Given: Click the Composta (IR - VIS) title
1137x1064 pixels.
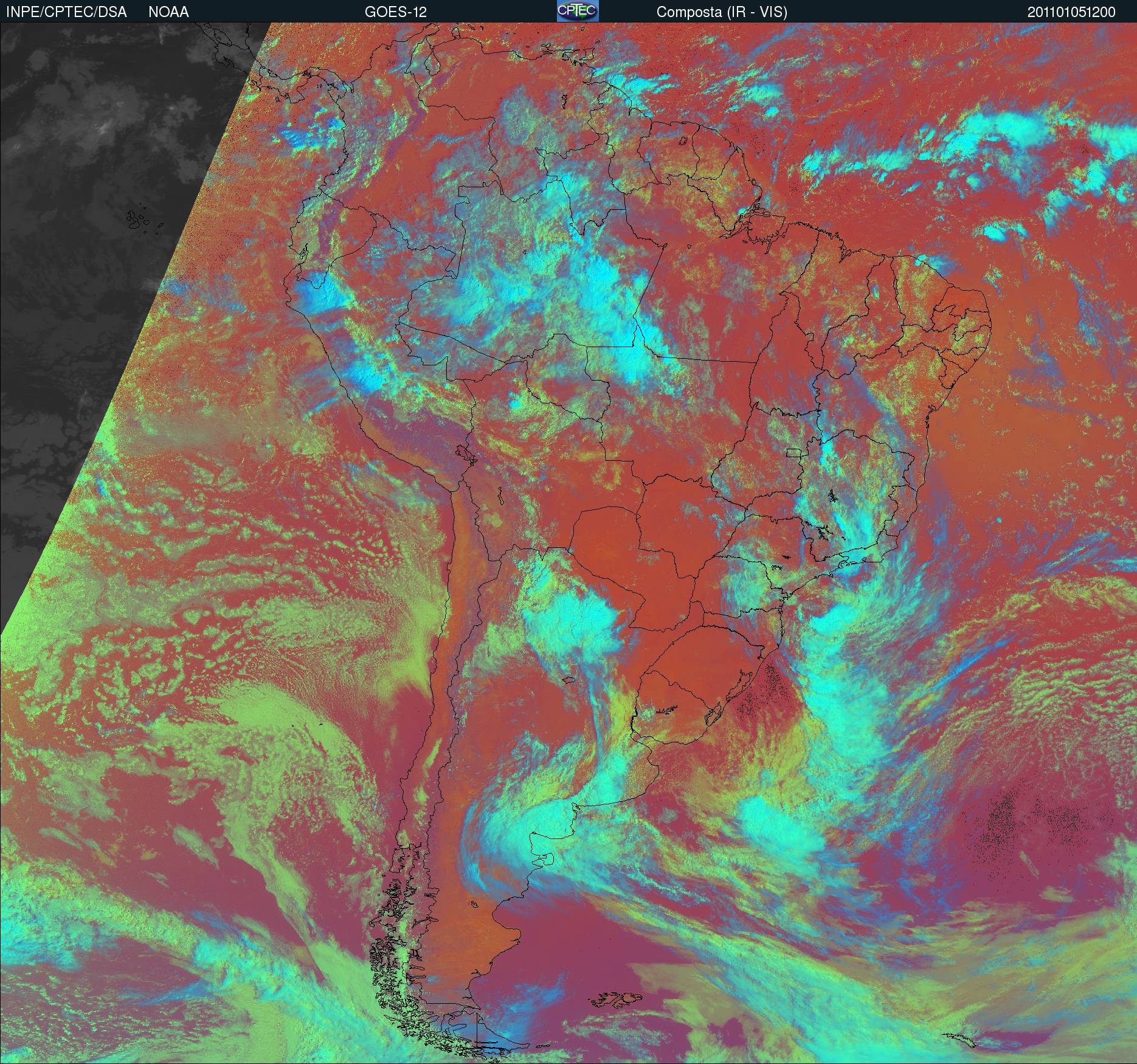Looking at the screenshot, I should (x=722, y=12).
